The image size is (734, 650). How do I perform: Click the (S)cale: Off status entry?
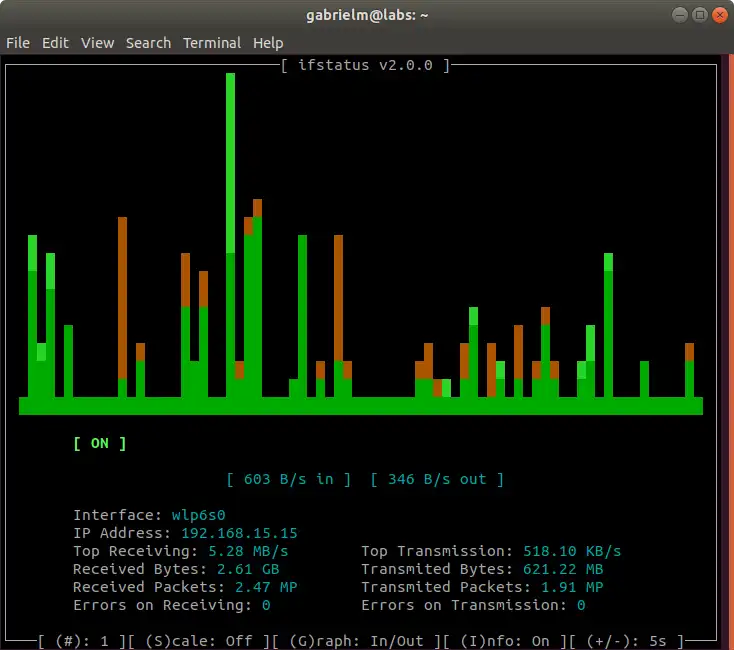(x=198, y=641)
